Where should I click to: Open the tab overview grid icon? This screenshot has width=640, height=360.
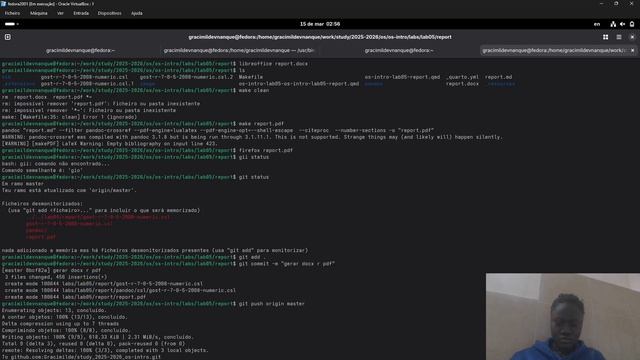(605, 37)
